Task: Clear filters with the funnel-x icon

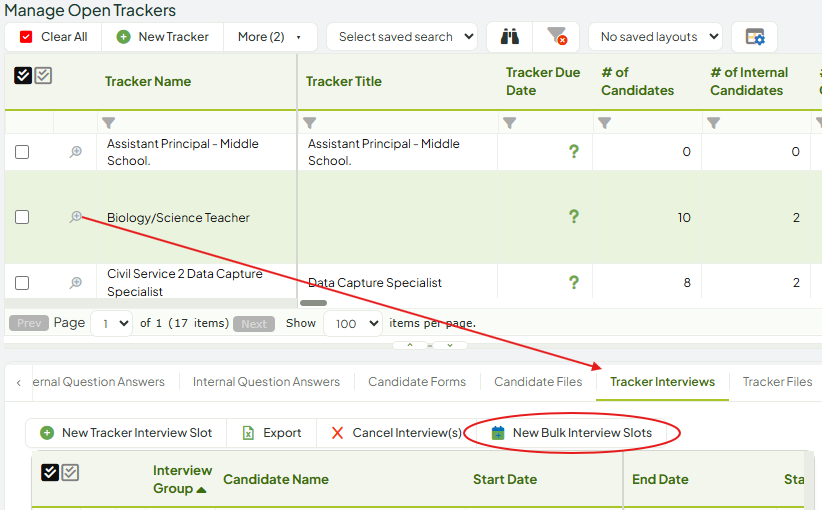Action: point(556,37)
